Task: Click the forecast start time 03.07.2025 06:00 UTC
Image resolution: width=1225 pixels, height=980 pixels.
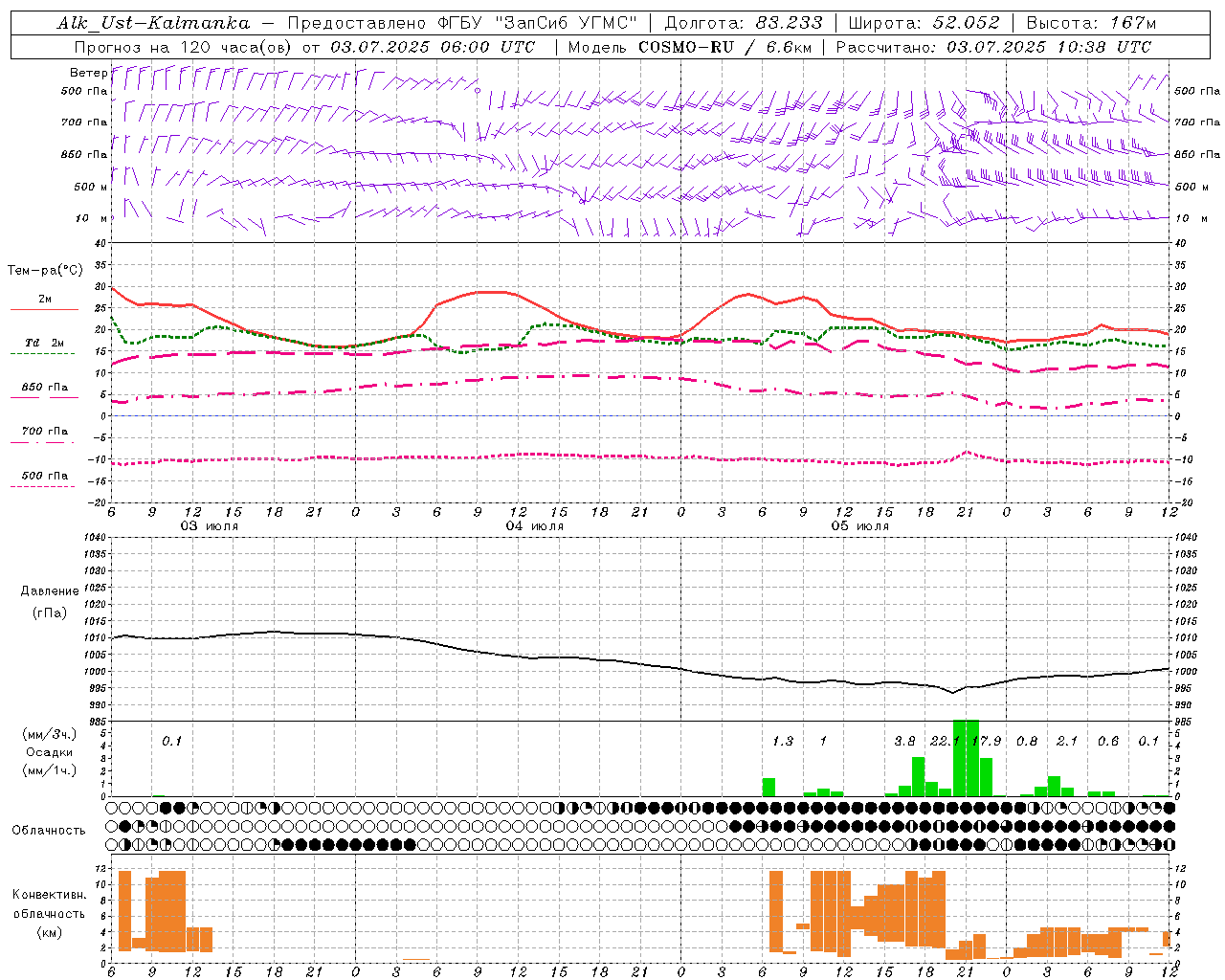Action: 433,47
